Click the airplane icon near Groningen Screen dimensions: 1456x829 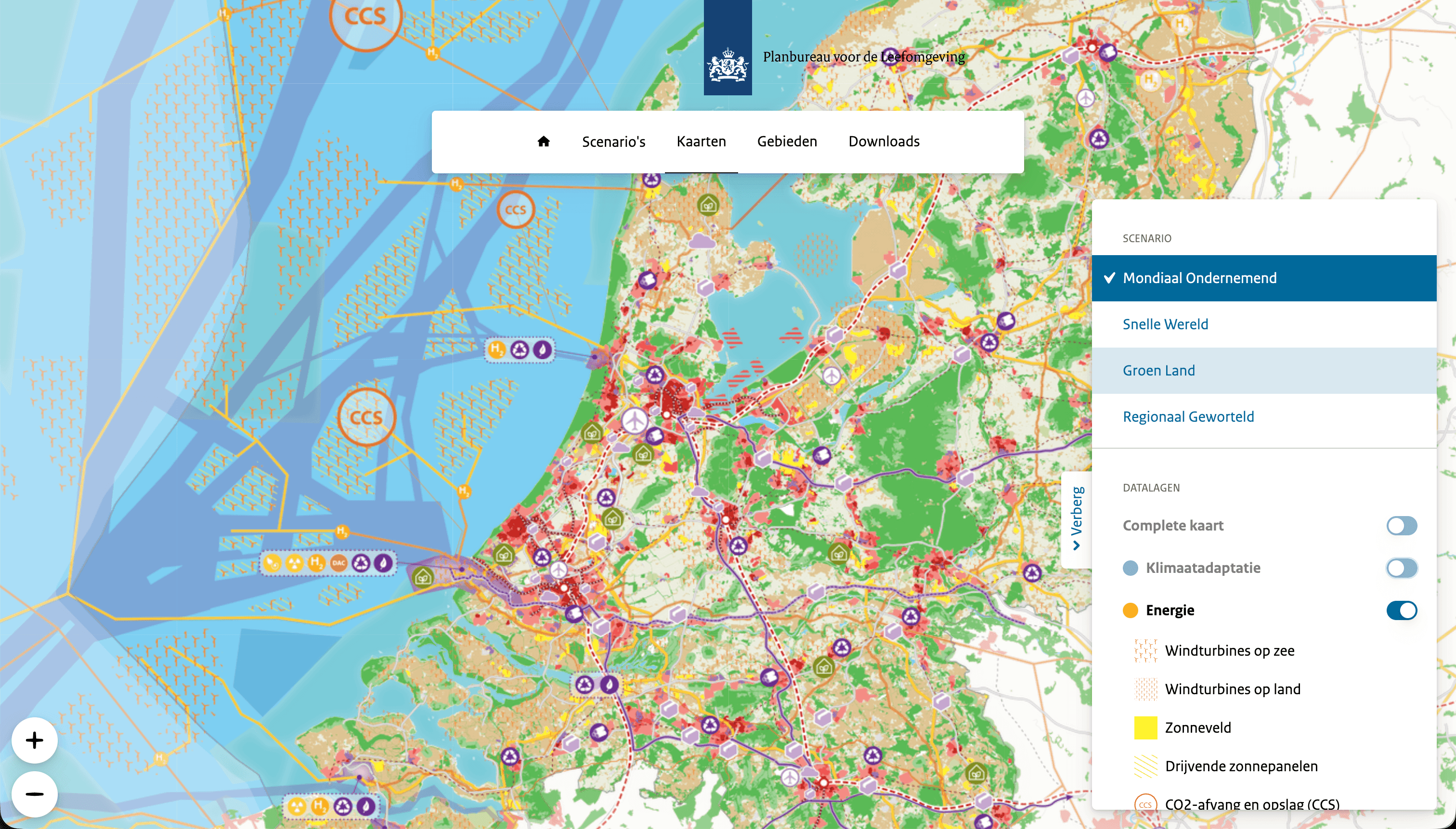(x=1086, y=98)
